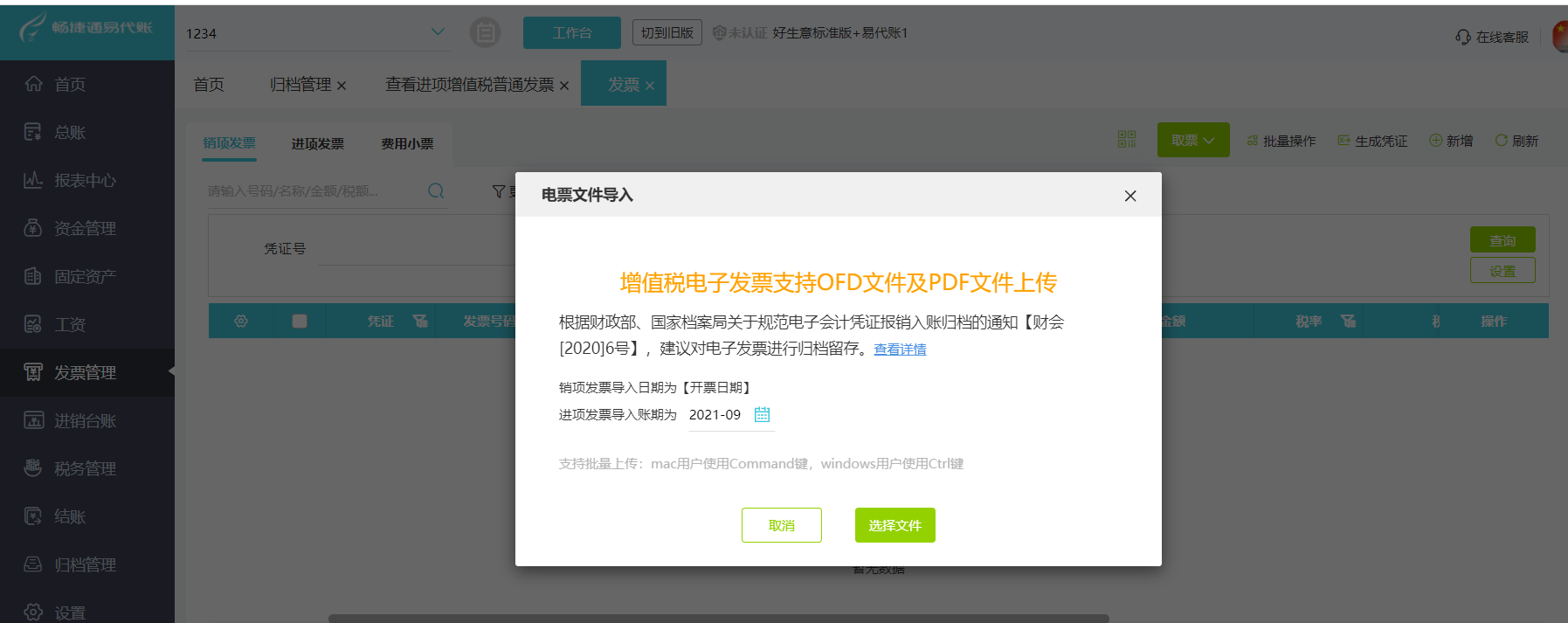The height and width of the screenshot is (623, 1568).
Task: Click 刷新 in toolbar
Action: point(1516,141)
